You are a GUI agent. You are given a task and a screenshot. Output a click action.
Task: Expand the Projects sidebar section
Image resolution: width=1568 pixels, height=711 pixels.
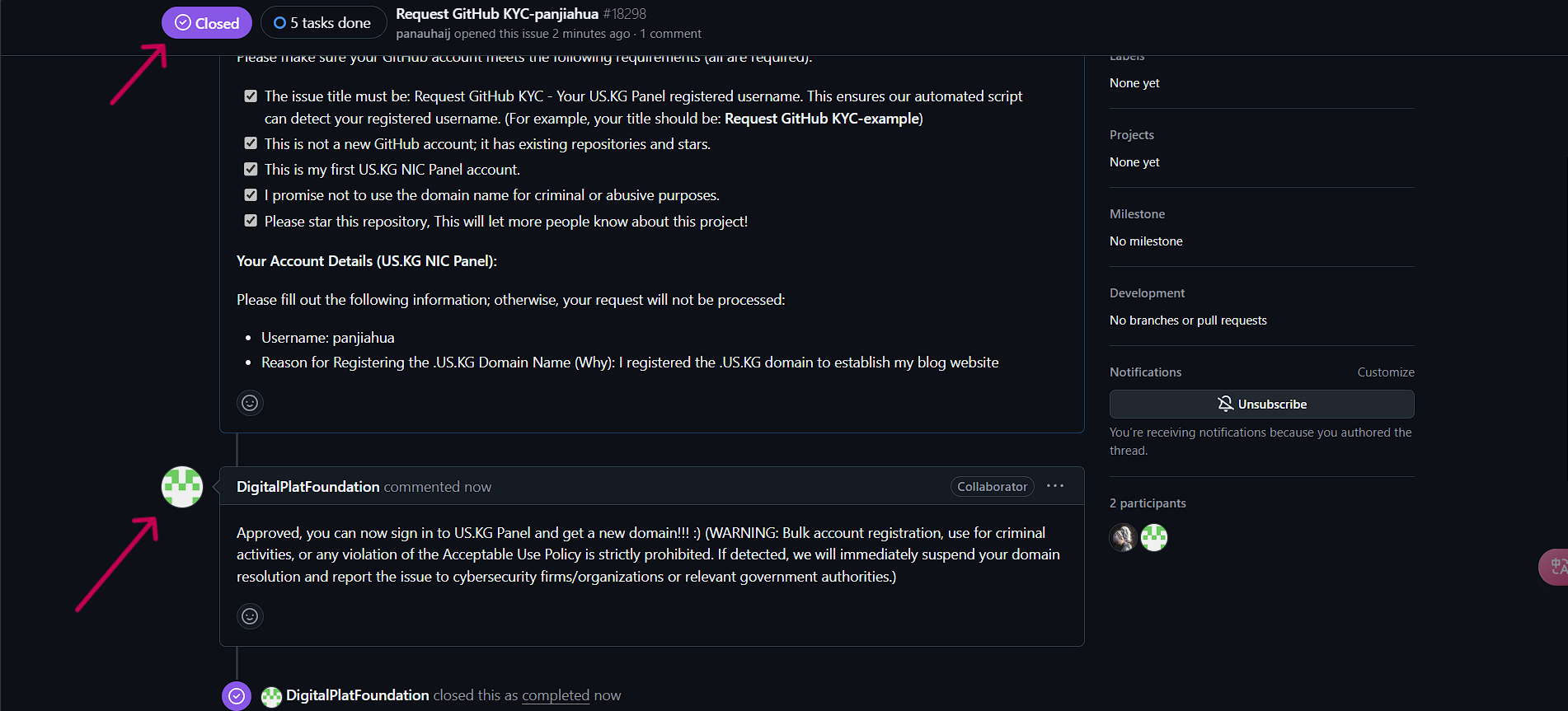pyautogui.click(x=1132, y=135)
